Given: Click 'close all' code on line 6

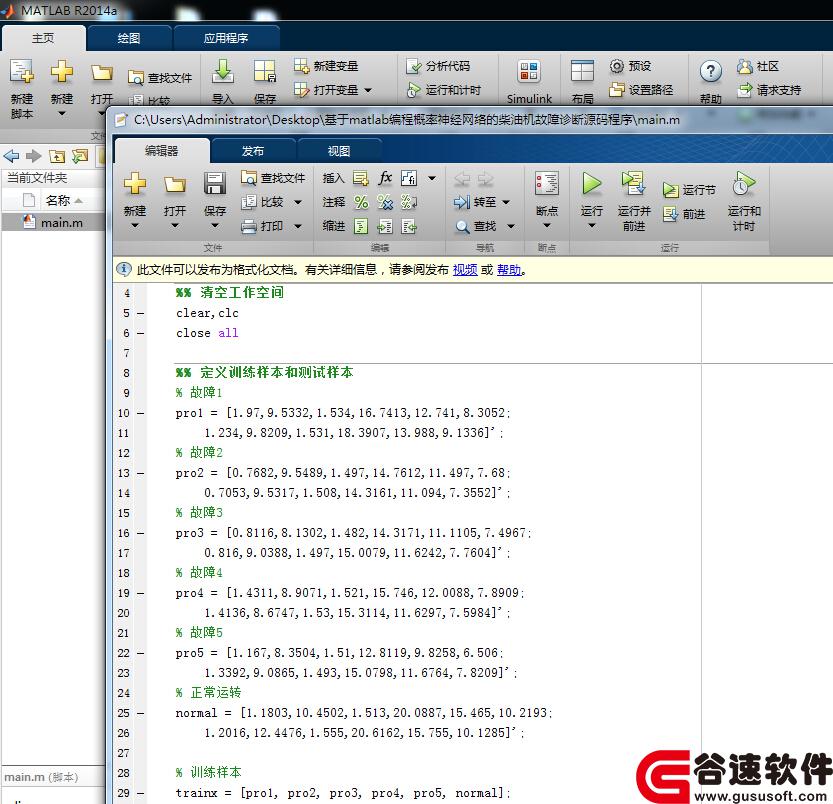Looking at the screenshot, I should (207, 333).
